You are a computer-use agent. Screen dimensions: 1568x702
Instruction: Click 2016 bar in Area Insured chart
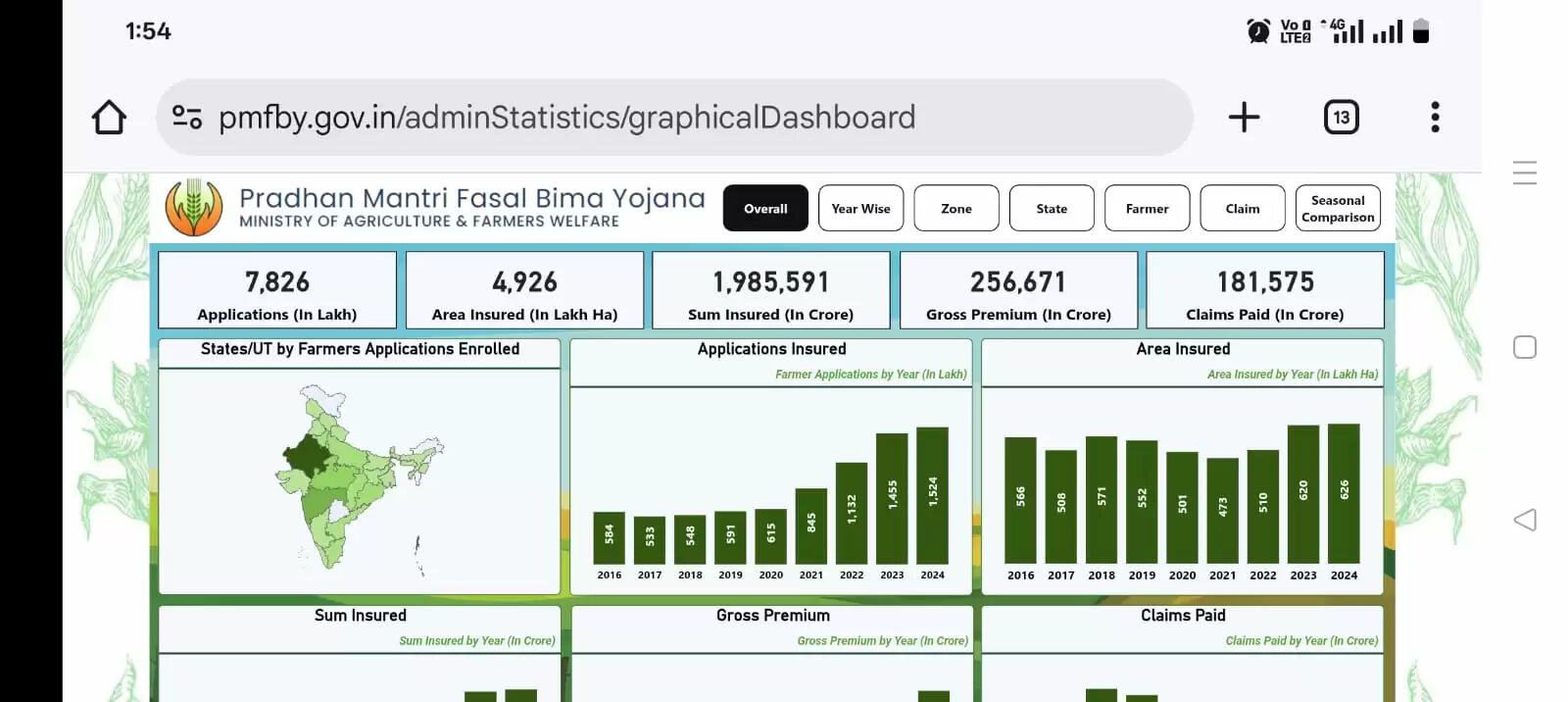[1020, 500]
